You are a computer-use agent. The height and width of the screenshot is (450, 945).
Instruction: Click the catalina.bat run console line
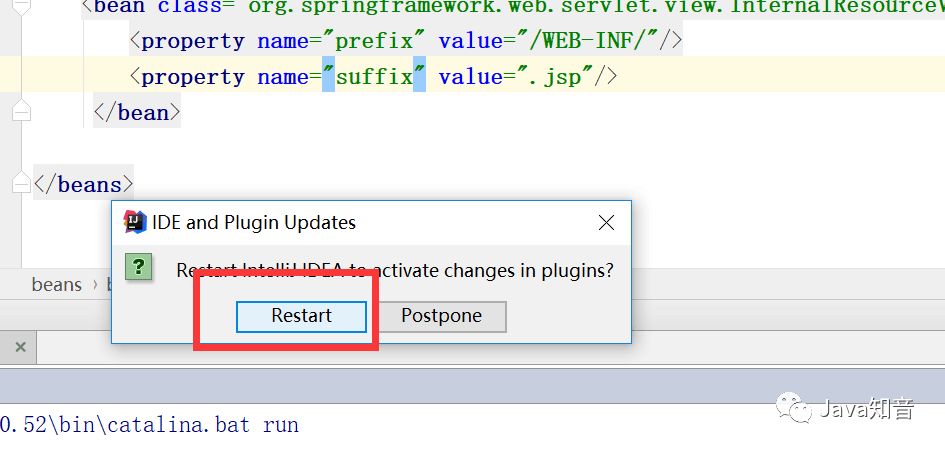[x=149, y=425]
